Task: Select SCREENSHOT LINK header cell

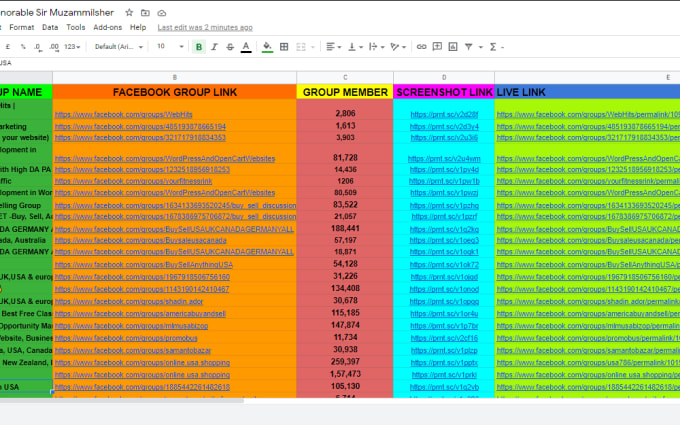Action: click(x=444, y=92)
